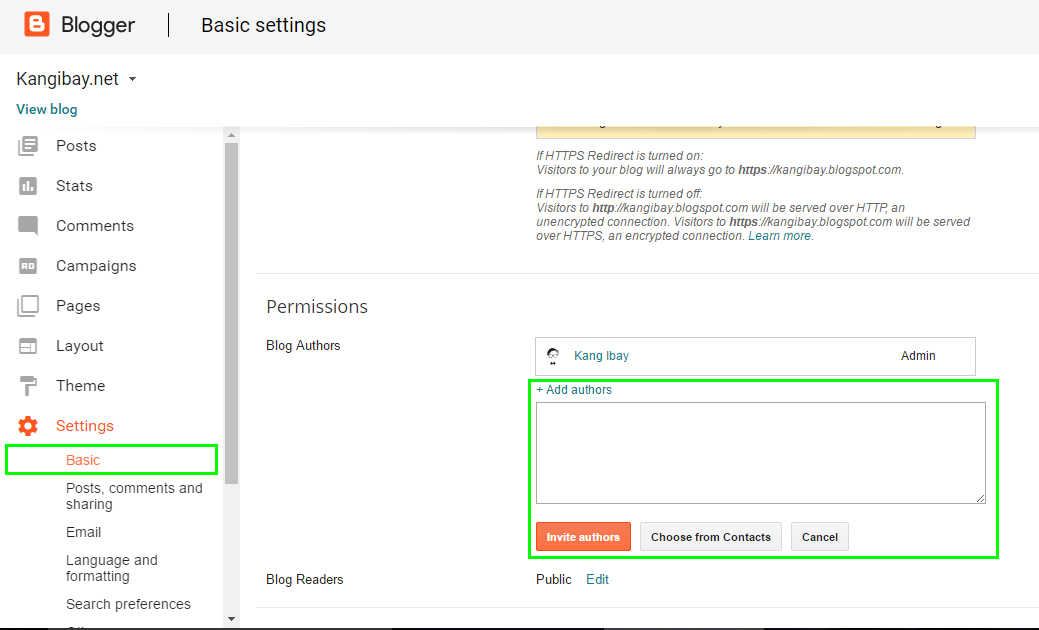Collapse the Settings menu label
1039x630 pixels.
[85, 426]
